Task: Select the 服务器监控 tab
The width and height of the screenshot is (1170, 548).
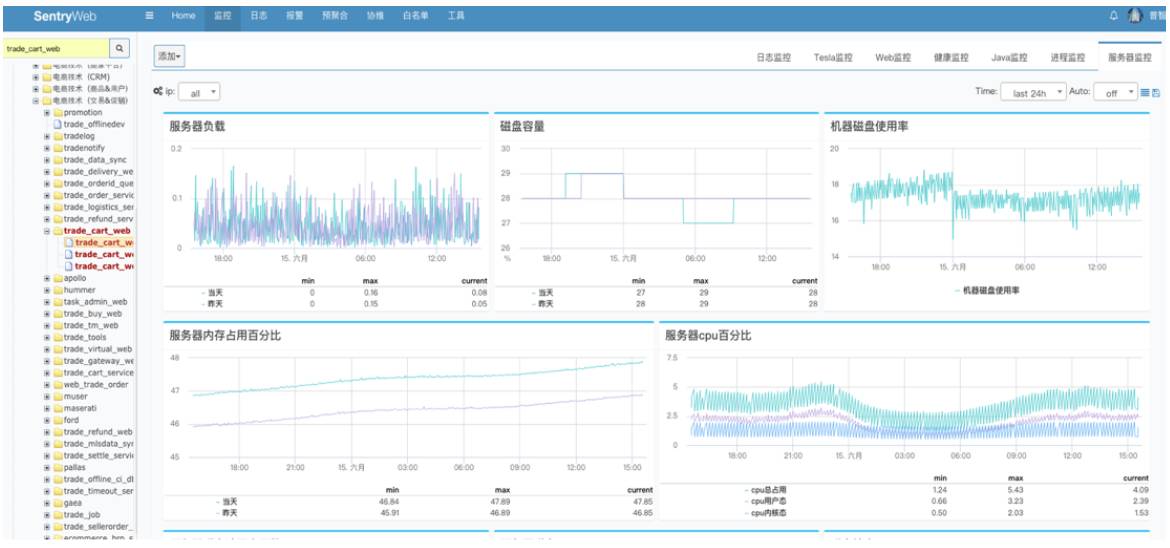Action: tap(1130, 57)
